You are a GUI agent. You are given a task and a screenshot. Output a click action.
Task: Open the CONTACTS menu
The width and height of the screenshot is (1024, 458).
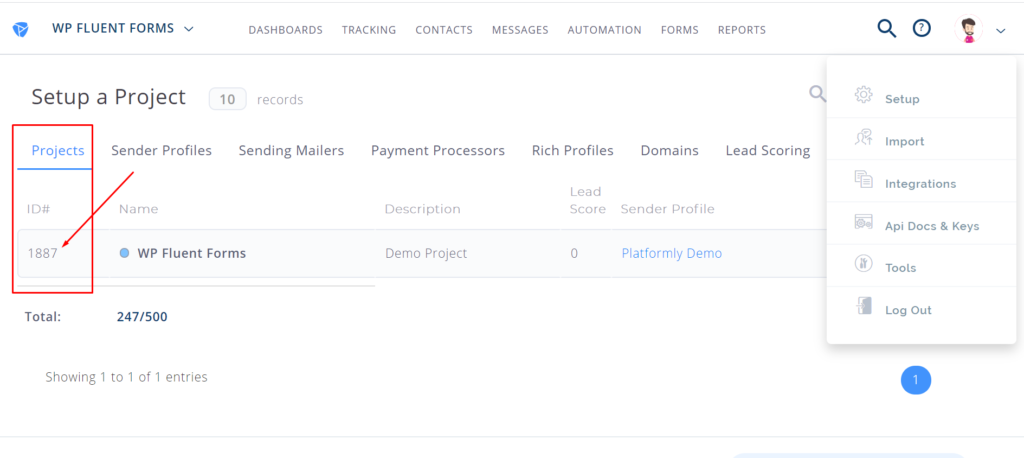point(444,30)
